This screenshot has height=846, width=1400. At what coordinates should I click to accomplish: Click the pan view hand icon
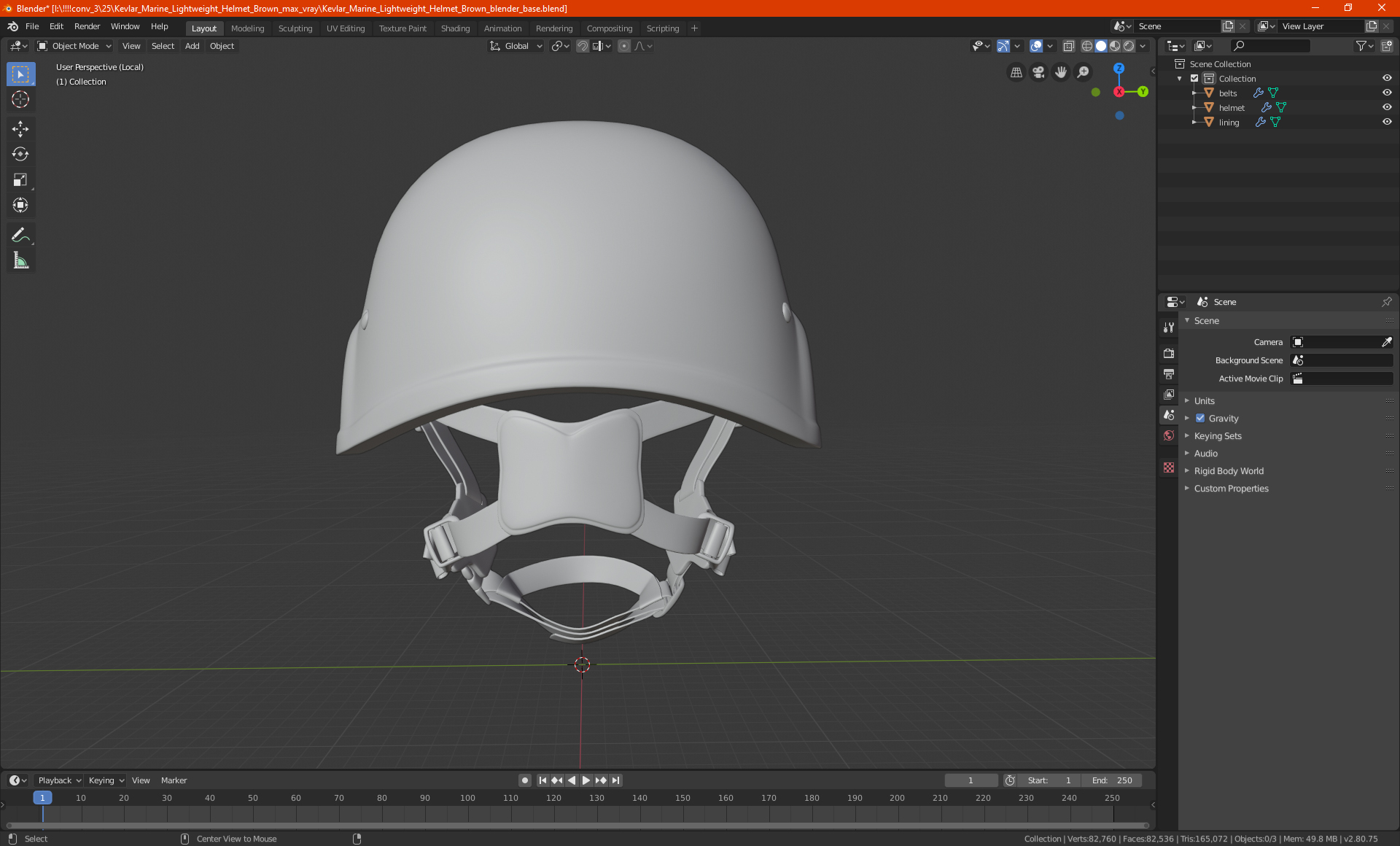click(1061, 72)
